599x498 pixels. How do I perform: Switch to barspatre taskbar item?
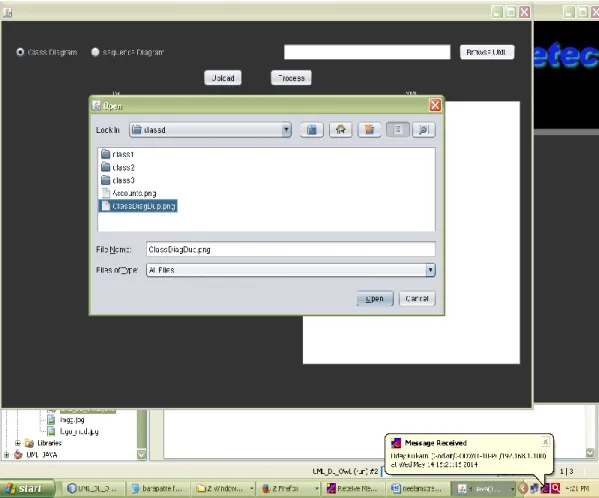tap(158, 488)
